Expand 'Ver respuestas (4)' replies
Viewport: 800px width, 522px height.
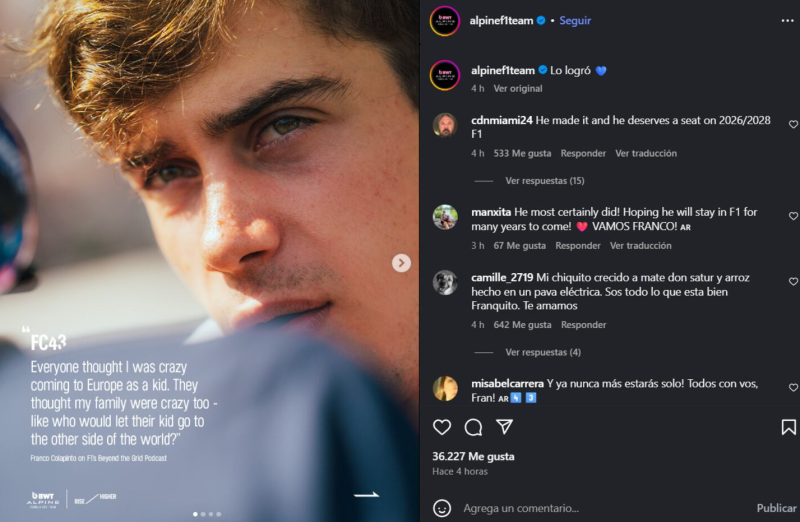point(542,352)
